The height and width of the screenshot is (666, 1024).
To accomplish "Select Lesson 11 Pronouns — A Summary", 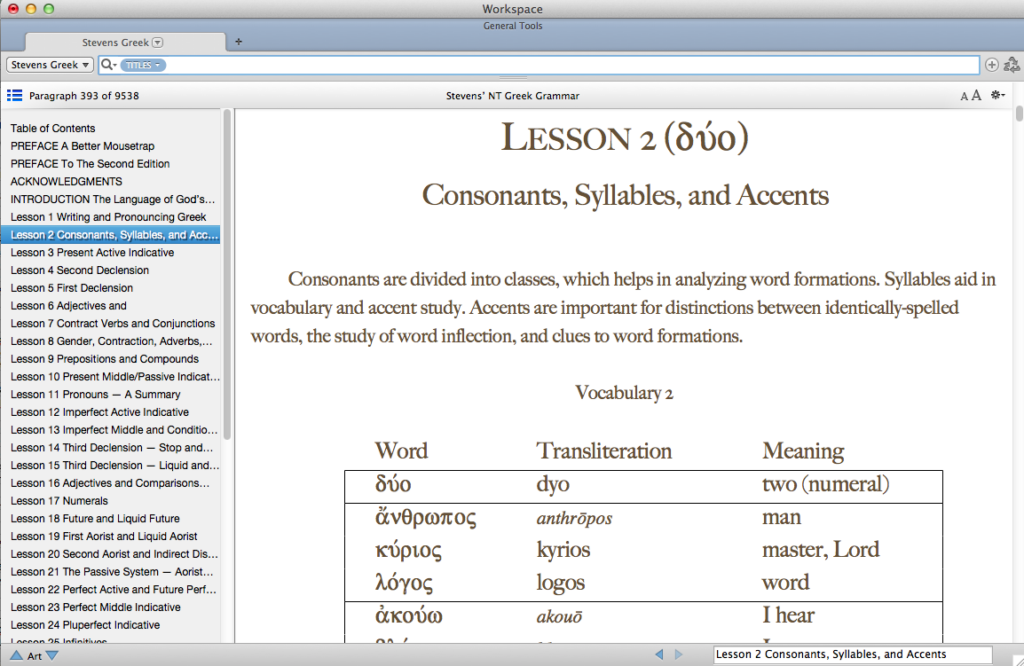I will tap(110, 394).
